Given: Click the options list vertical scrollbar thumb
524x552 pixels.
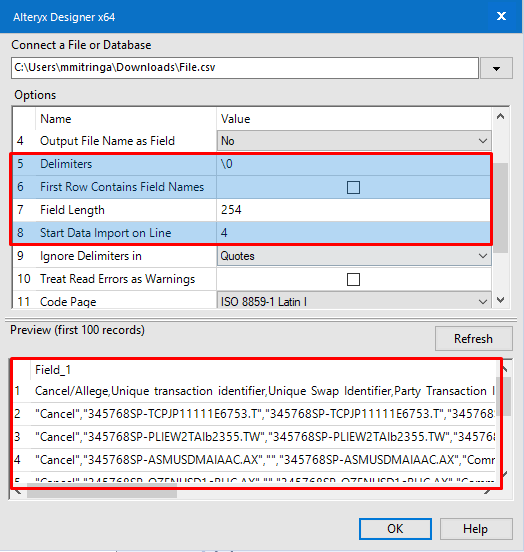Looking at the screenshot, I should point(500,208).
